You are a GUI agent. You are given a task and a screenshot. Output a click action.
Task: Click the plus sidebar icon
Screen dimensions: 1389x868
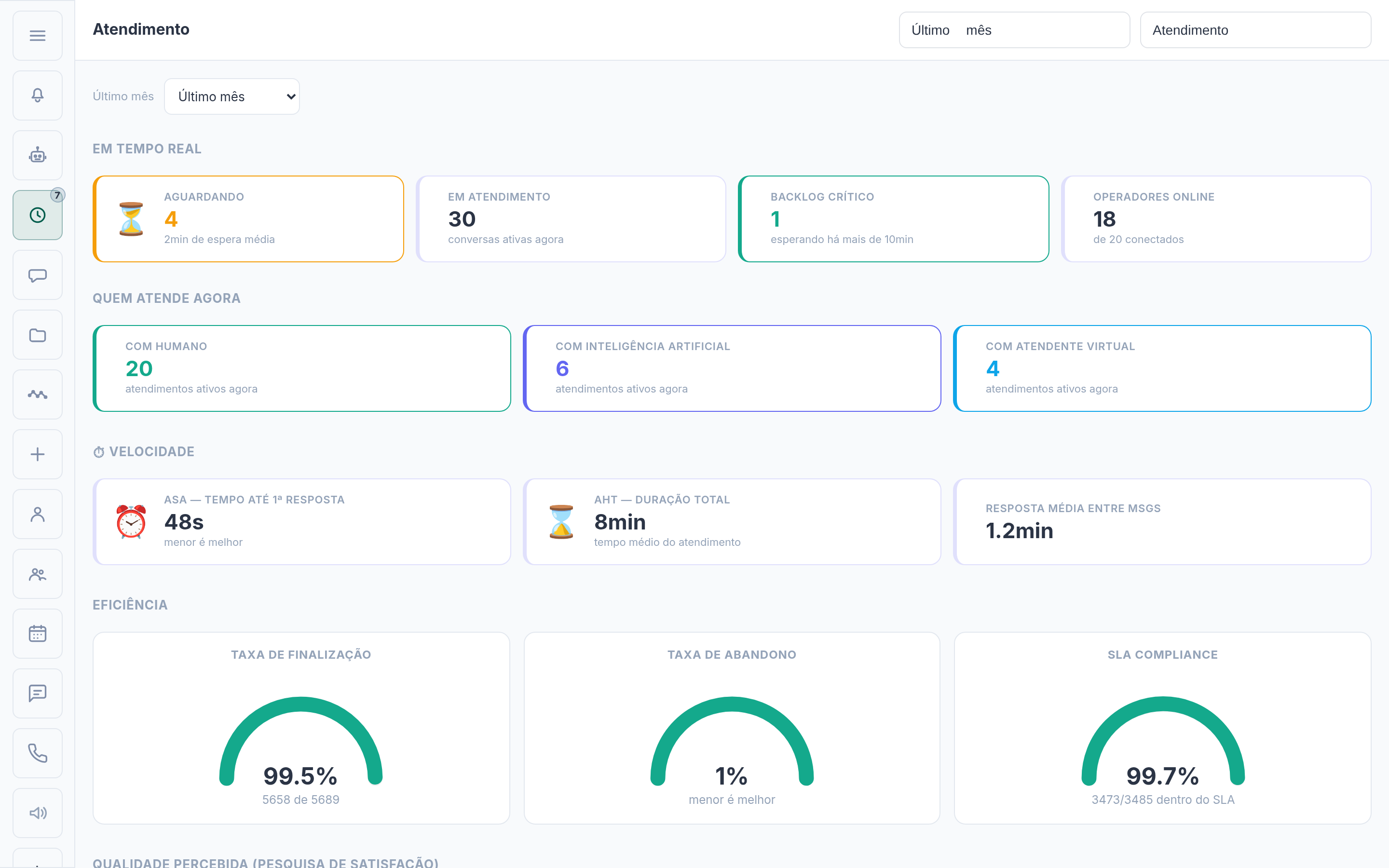point(37,454)
